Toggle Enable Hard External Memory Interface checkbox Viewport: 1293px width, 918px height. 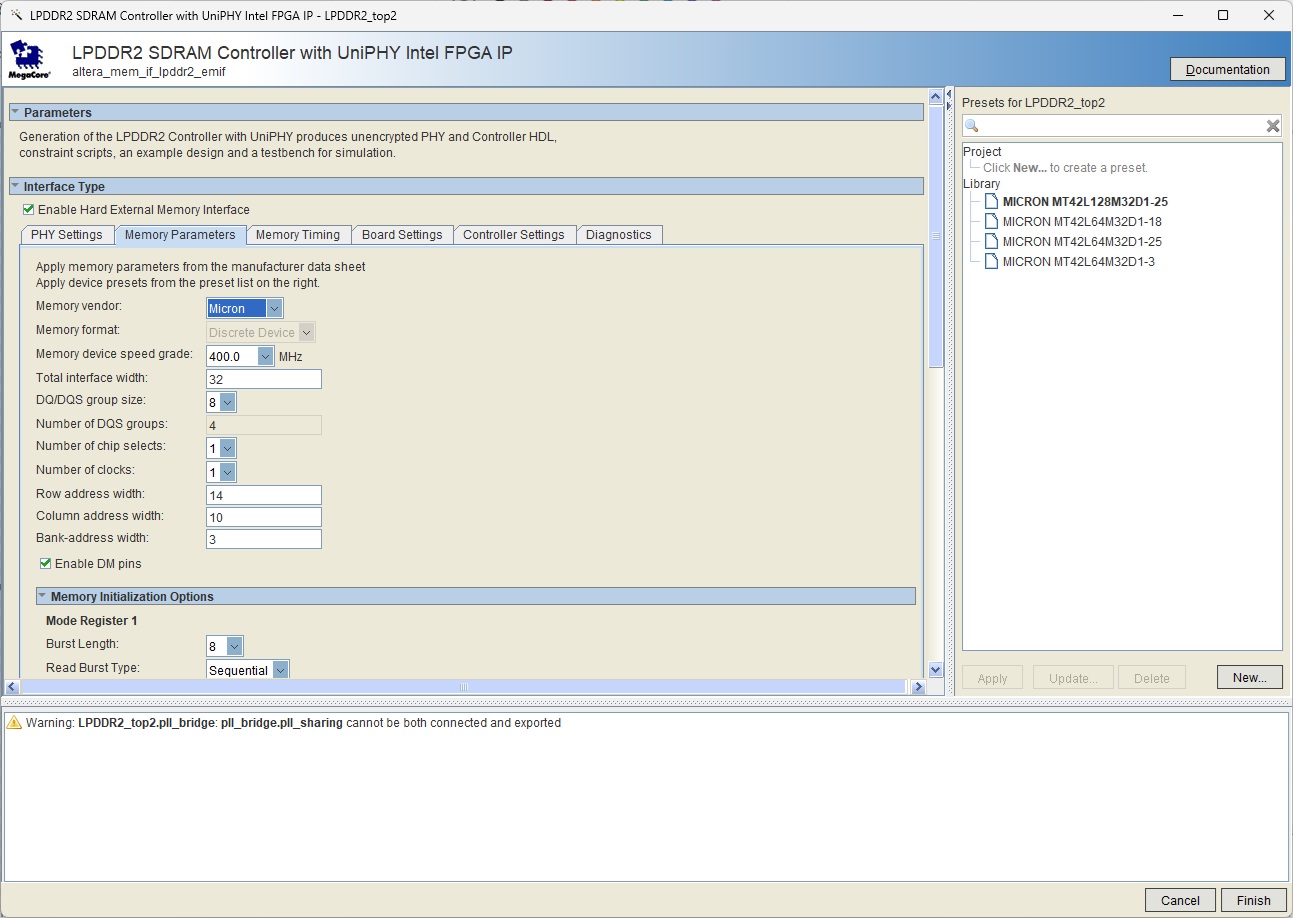[28, 210]
